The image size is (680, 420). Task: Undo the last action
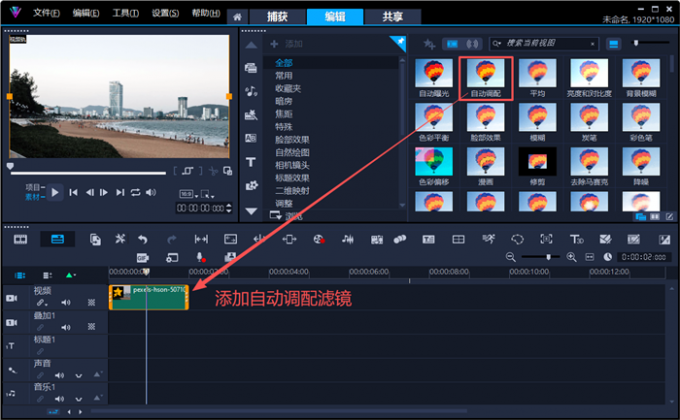[143, 239]
